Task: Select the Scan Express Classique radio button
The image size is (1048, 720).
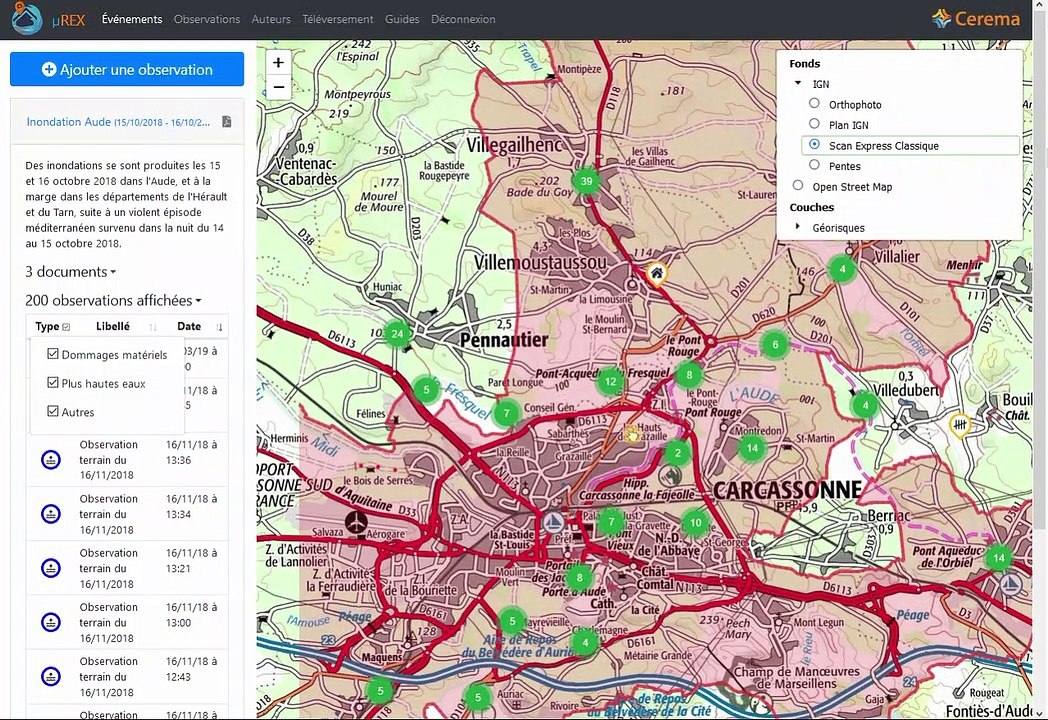Action: pyautogui.click(x=814, y=144)
